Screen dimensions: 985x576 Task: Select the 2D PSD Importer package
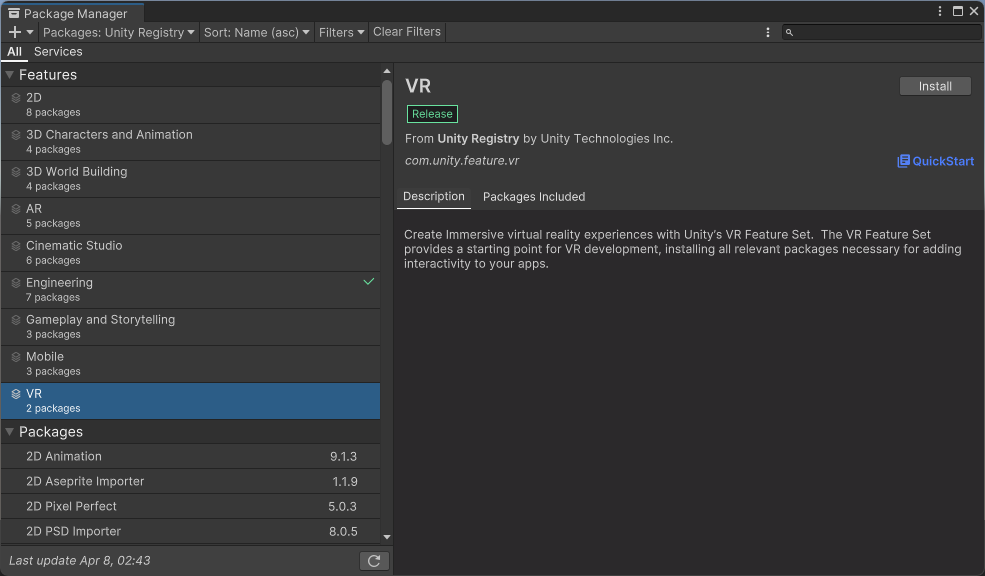[190, 531]
